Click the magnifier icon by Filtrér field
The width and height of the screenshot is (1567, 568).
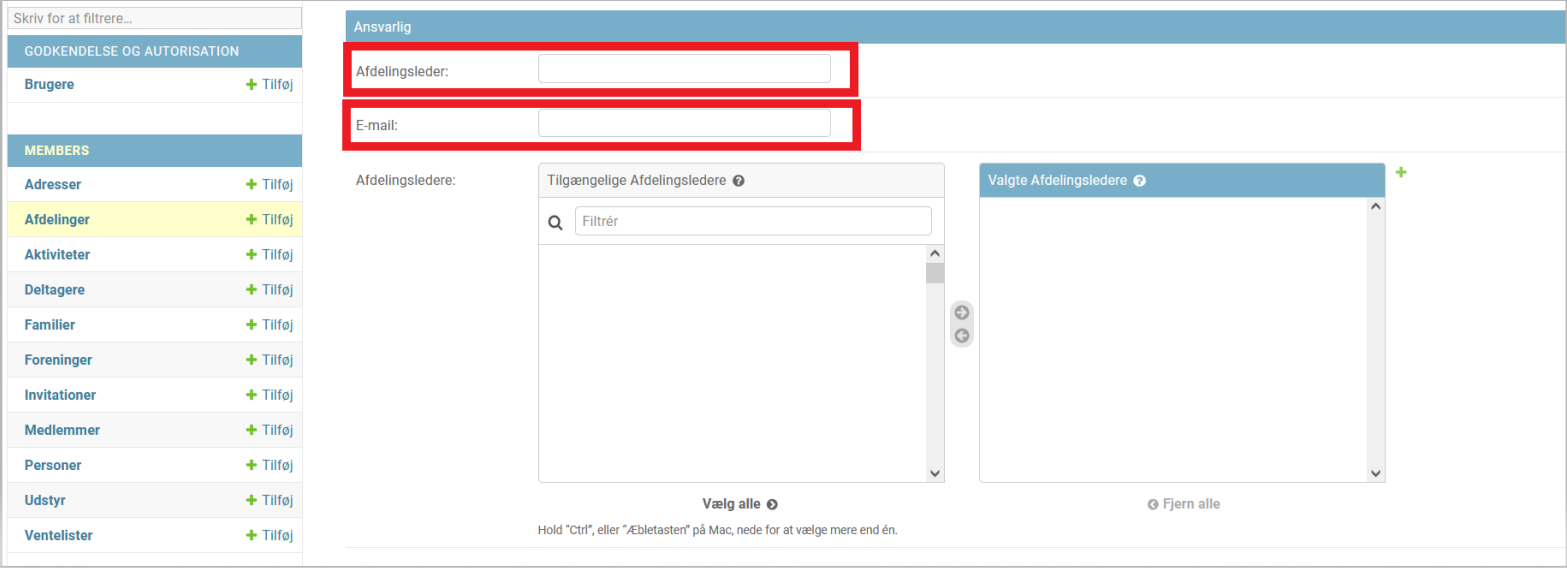[556, 222]
